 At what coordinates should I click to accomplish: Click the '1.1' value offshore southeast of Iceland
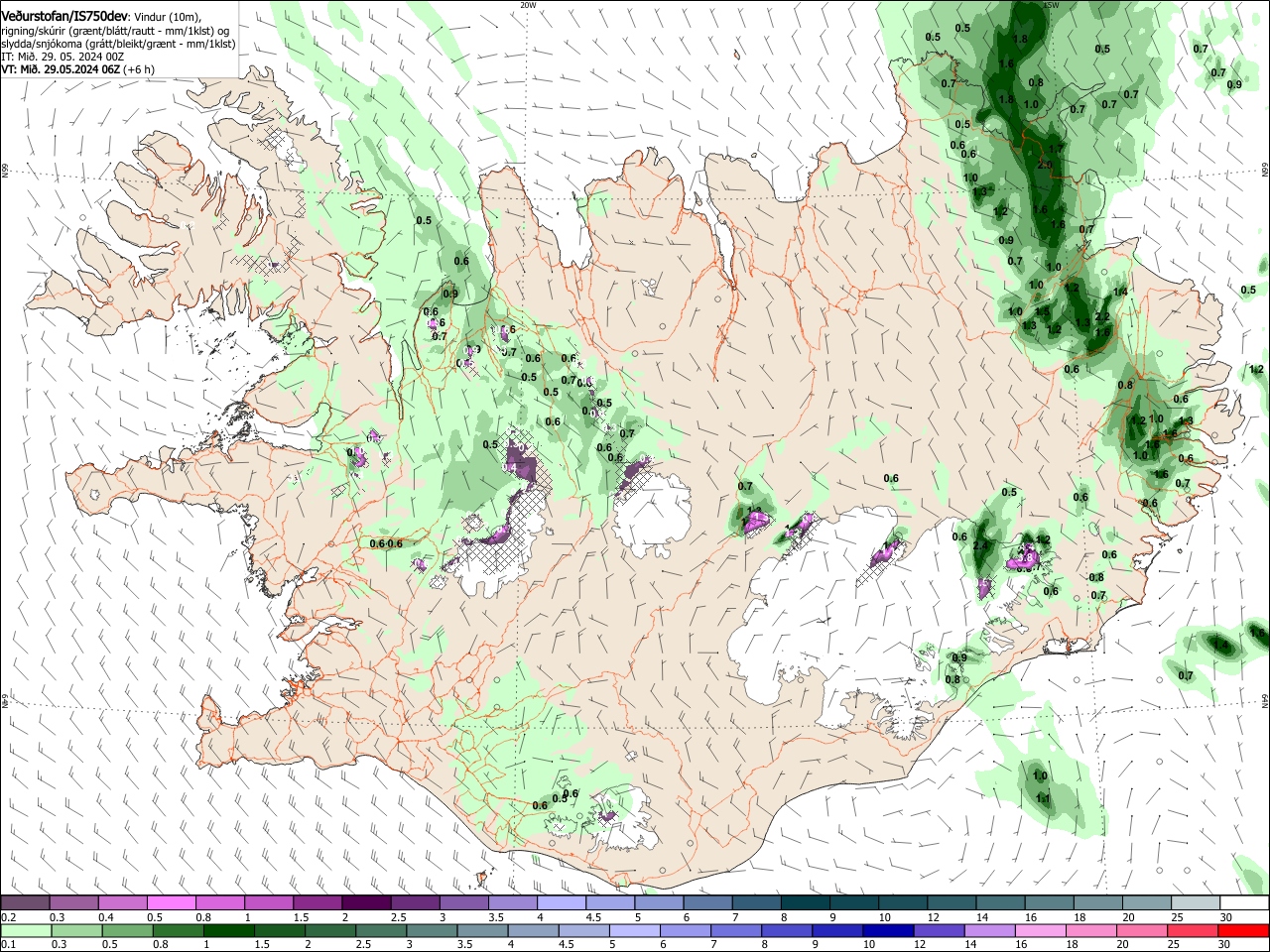tap(1043, 798)
